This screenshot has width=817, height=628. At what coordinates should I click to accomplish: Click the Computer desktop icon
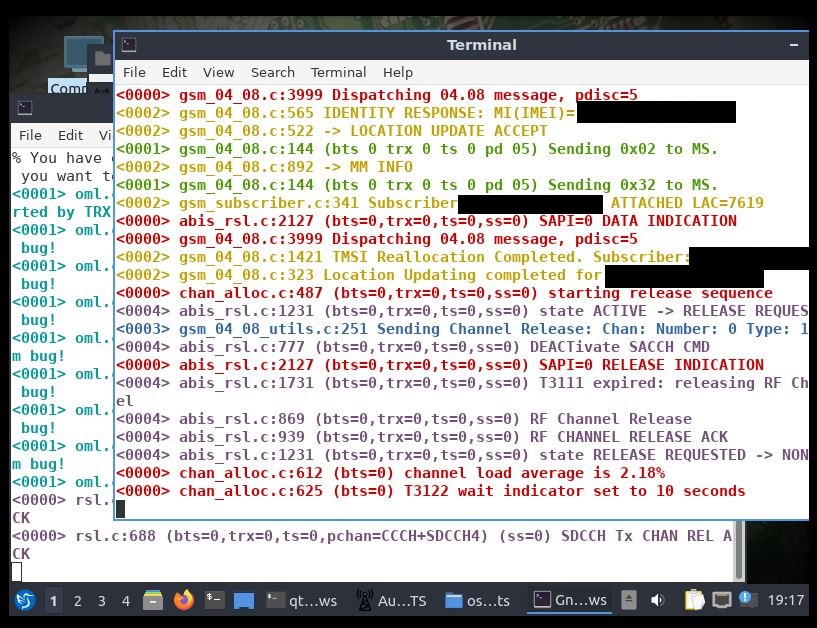pyautogui.click(x=79, y=66)
